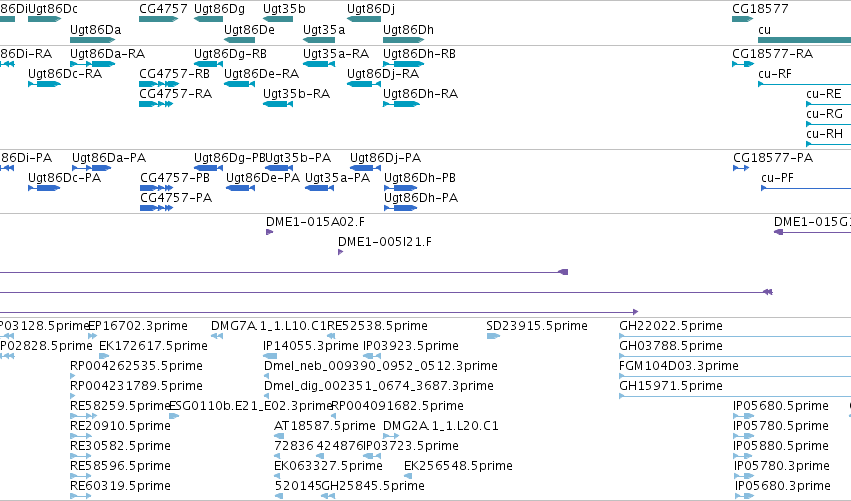Select the Ugt86Dc-PA protein label

click(x=65, y=177)
